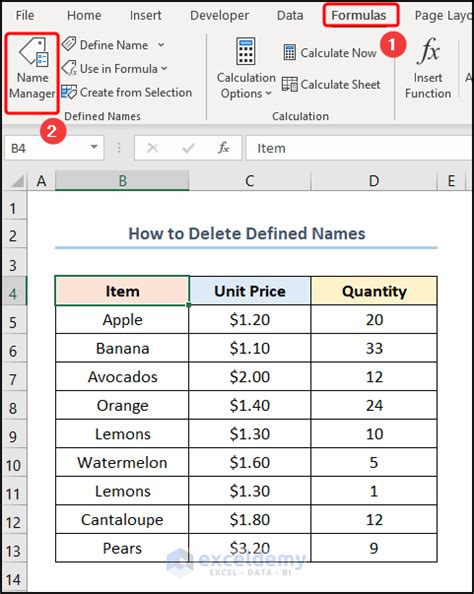Expand the Use in Formula dropdown arrow

point(164,69)
